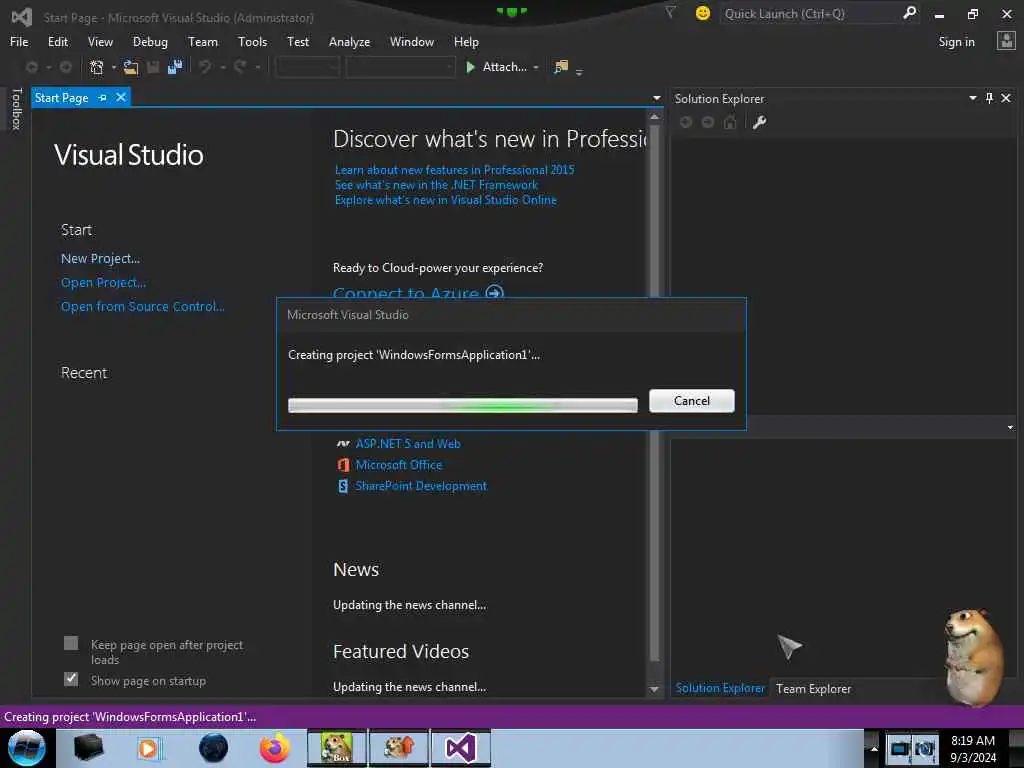Image resolution: width=1024 pixels, height=768 pixels.
Task: Uncheck Show page on startup
Action: 71,679
